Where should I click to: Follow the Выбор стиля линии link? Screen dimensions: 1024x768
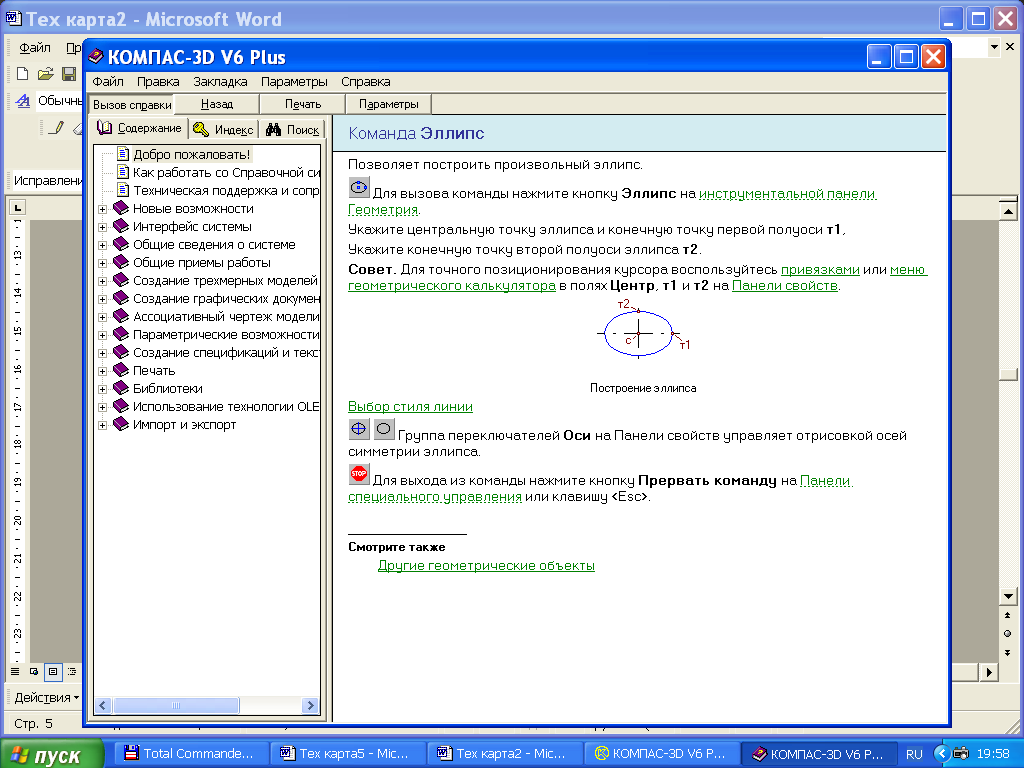point(410,406)
